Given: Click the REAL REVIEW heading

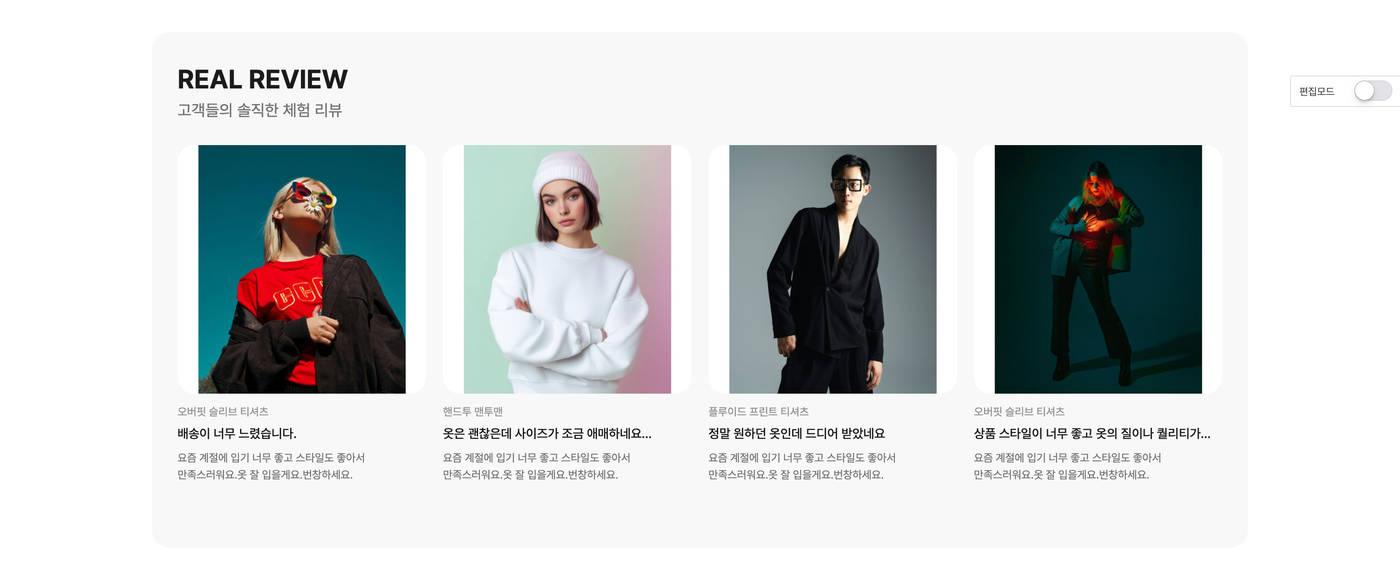Looking at the screenshot, I should pyautogui.click(x=263, y=80).
